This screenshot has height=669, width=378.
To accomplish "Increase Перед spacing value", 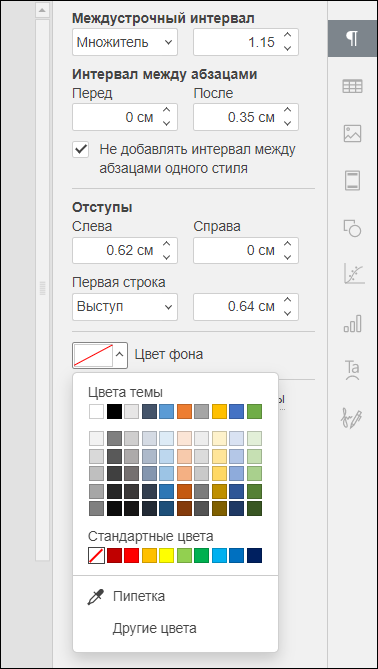I will pyautogui.click(x=167, y=111).
